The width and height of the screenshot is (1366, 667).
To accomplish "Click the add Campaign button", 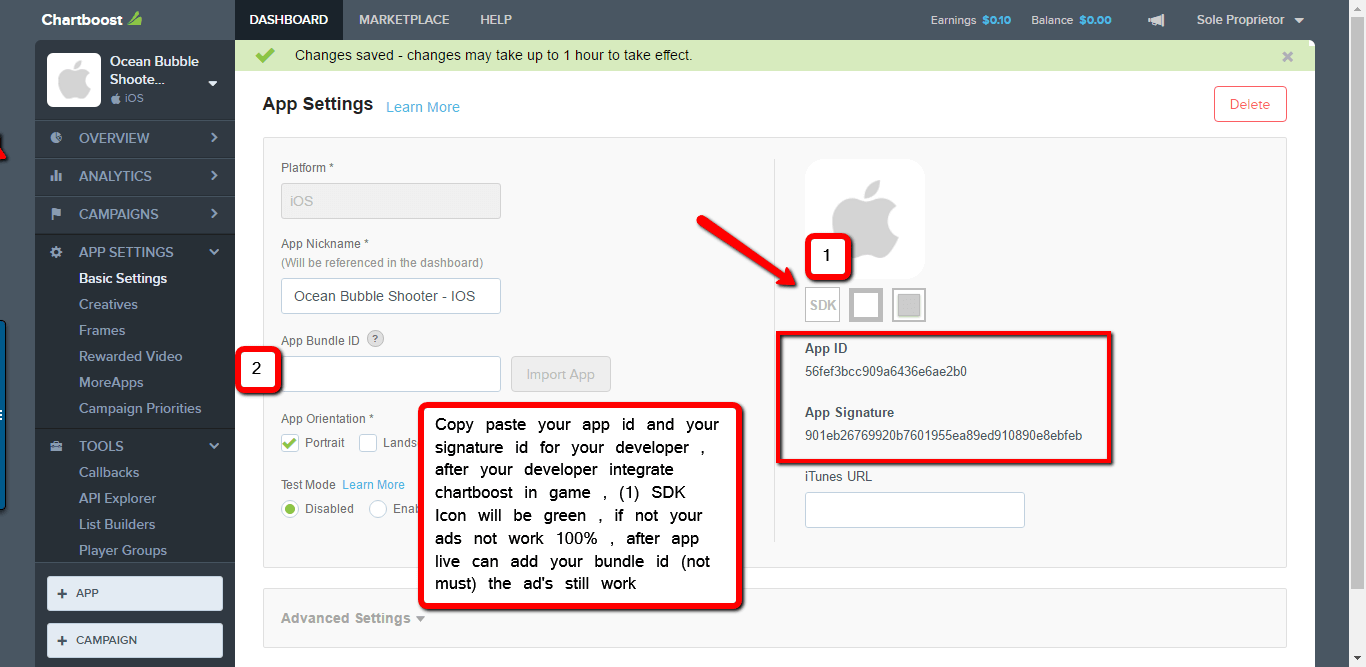I will [x=135, y=640].
